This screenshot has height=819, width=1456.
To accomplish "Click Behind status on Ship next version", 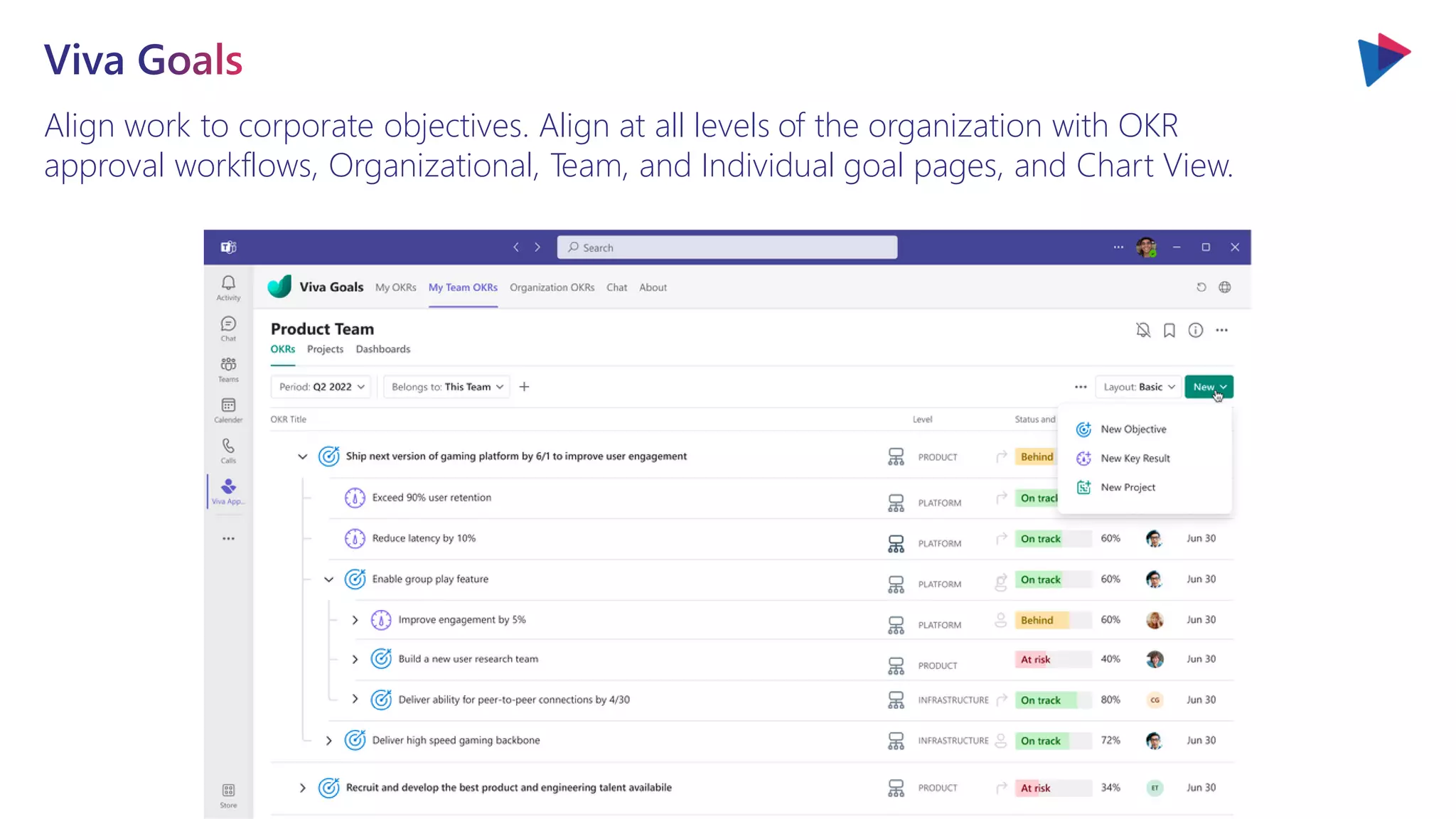I will click(1037, 457).
